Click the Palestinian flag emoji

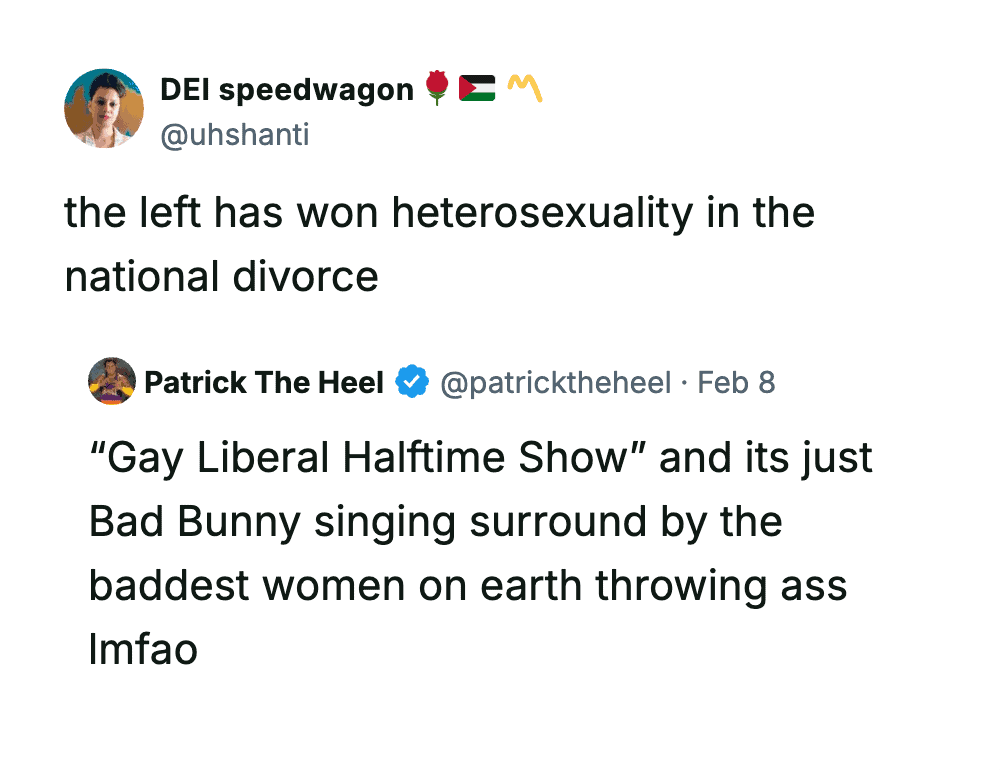click(x=477, y=89)
